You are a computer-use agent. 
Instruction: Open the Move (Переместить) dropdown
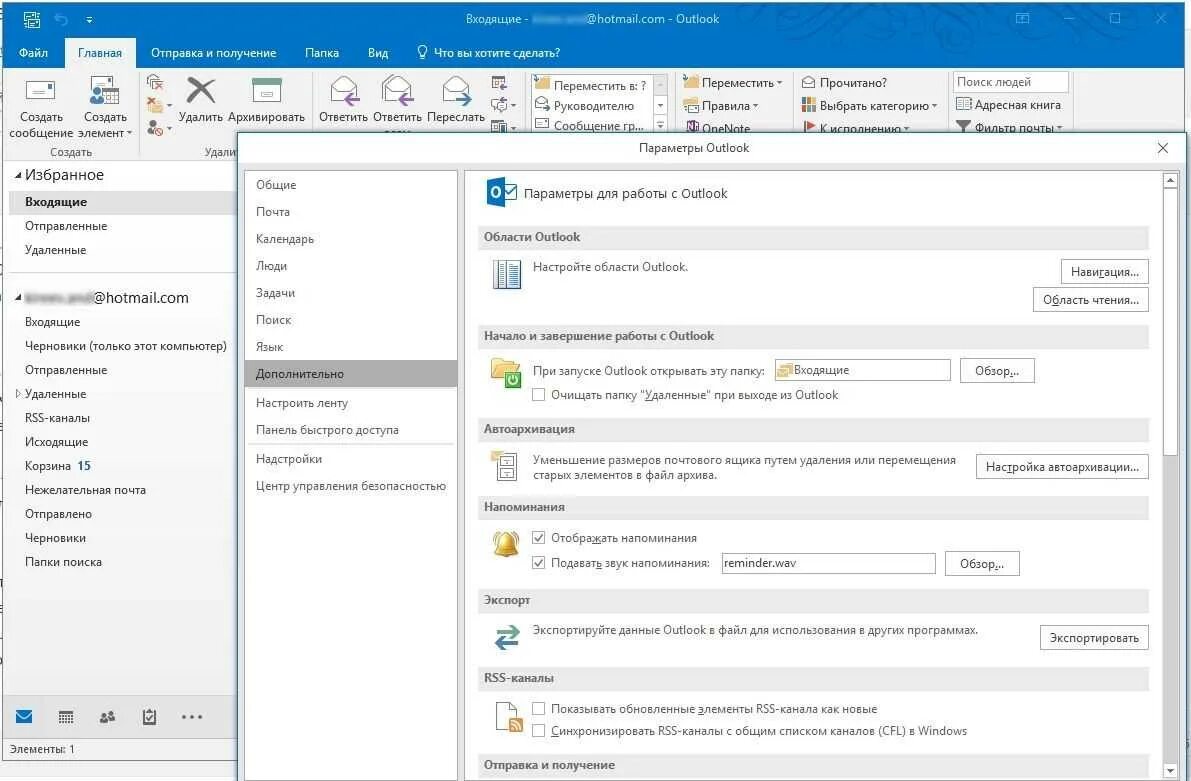pyautogui.click(x=732, y=83)
